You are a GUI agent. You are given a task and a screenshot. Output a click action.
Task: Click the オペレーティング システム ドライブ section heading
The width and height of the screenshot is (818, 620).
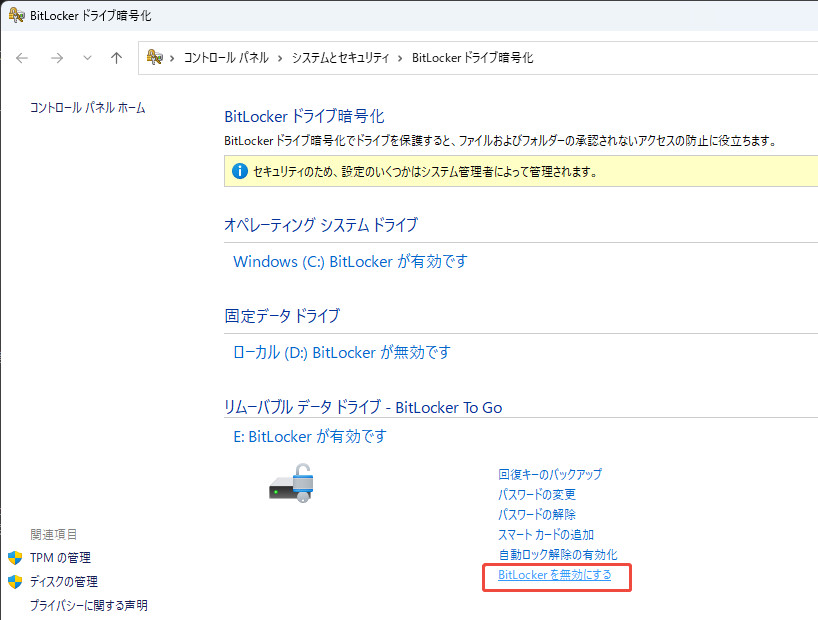(x=321, y=224)
